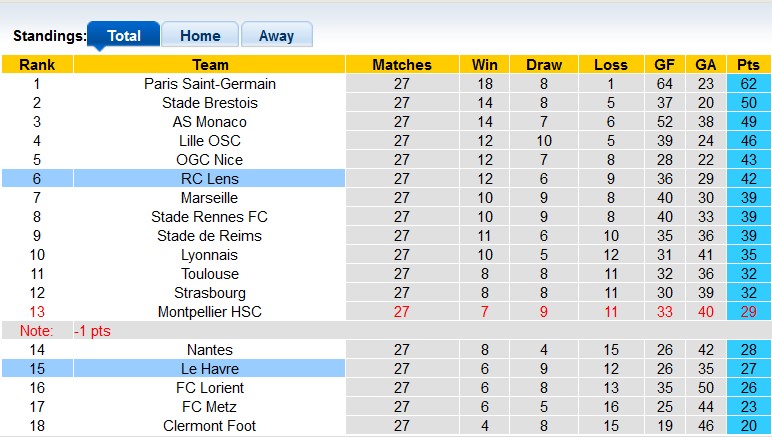Click the Matches column header
Image resolution: width=772 pixels, height=437 pixels.
click(x=402, y=65)
